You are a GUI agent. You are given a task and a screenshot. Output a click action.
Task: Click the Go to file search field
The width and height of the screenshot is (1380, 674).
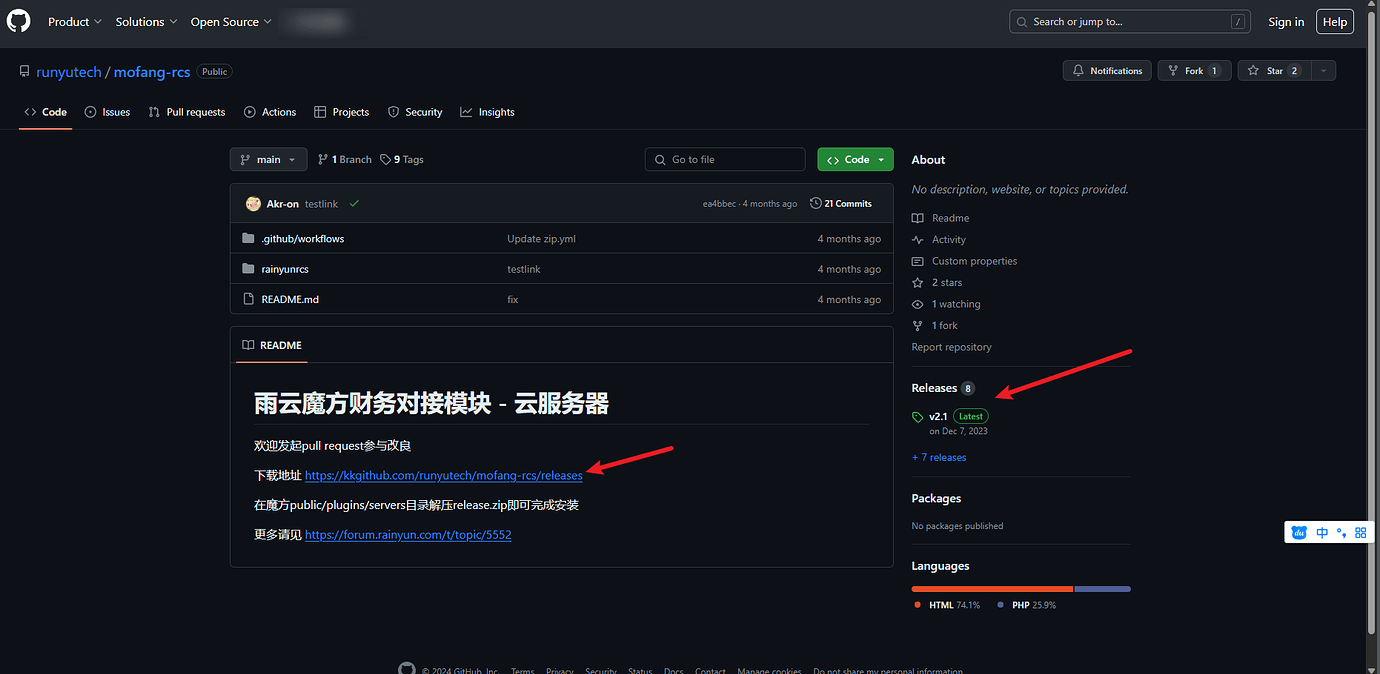click(x=724, y=159)
